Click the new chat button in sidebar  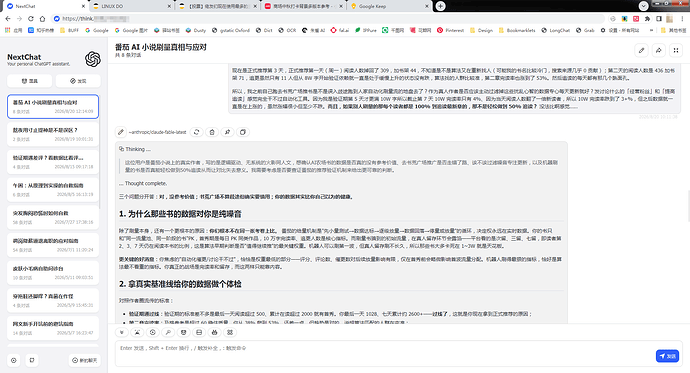(84, 360)
